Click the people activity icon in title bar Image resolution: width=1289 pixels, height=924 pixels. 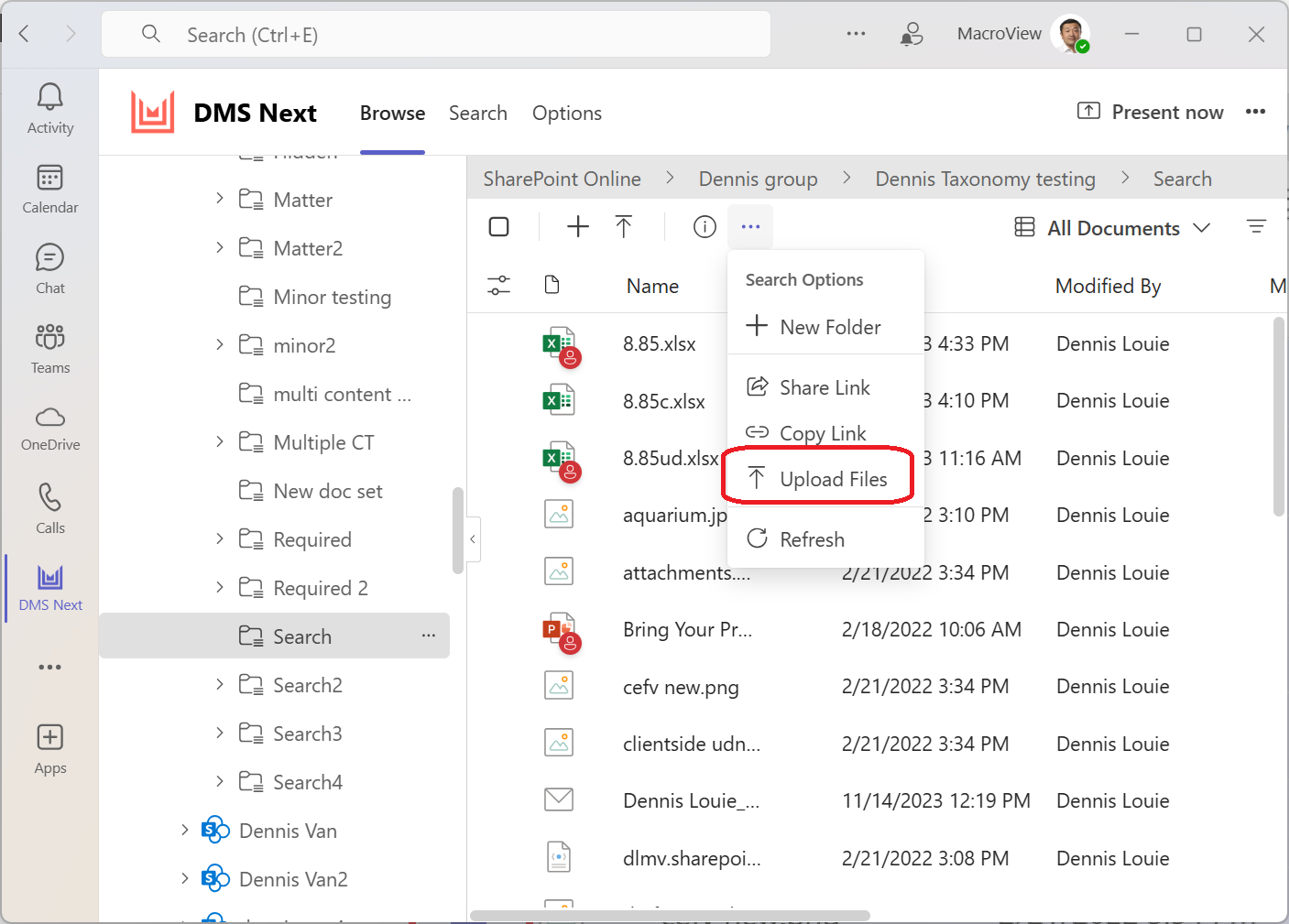[912, 35]
